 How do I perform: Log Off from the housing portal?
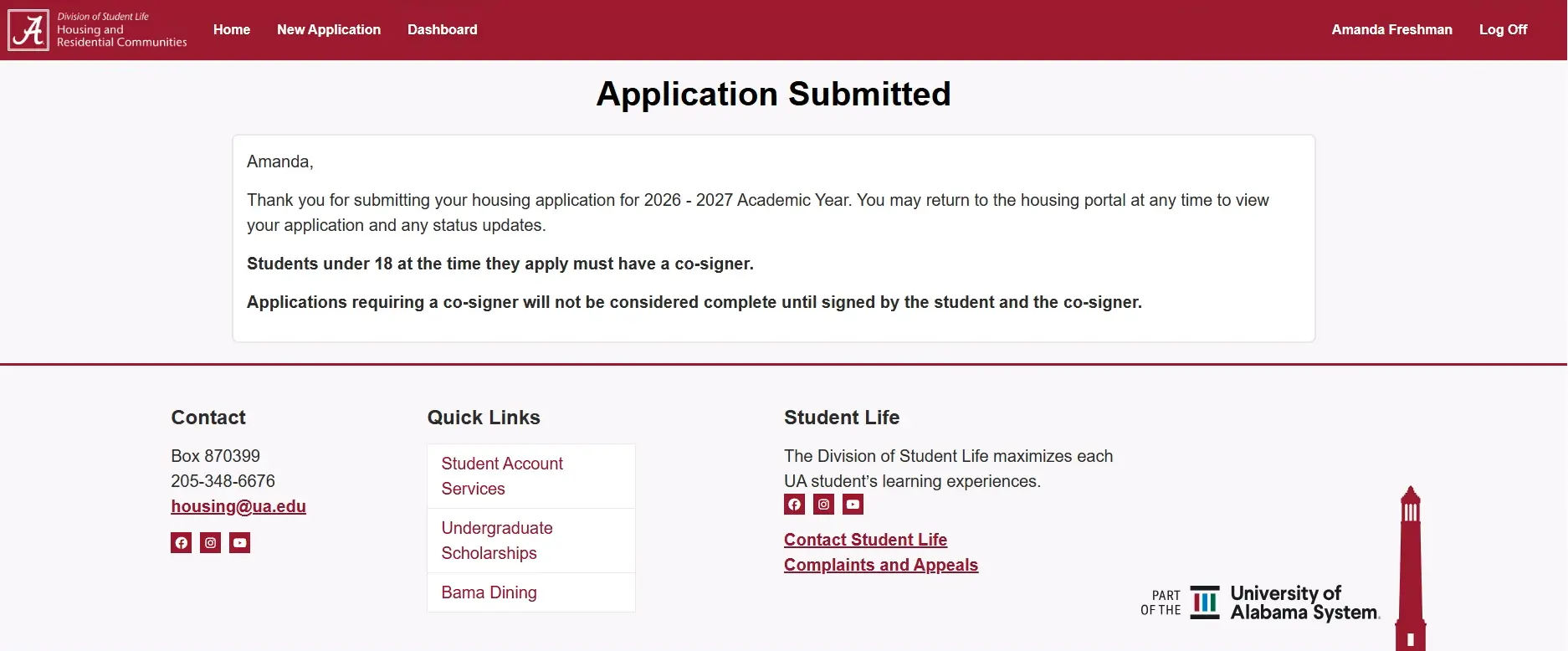pyautogui.click(x=1503, y=30)
